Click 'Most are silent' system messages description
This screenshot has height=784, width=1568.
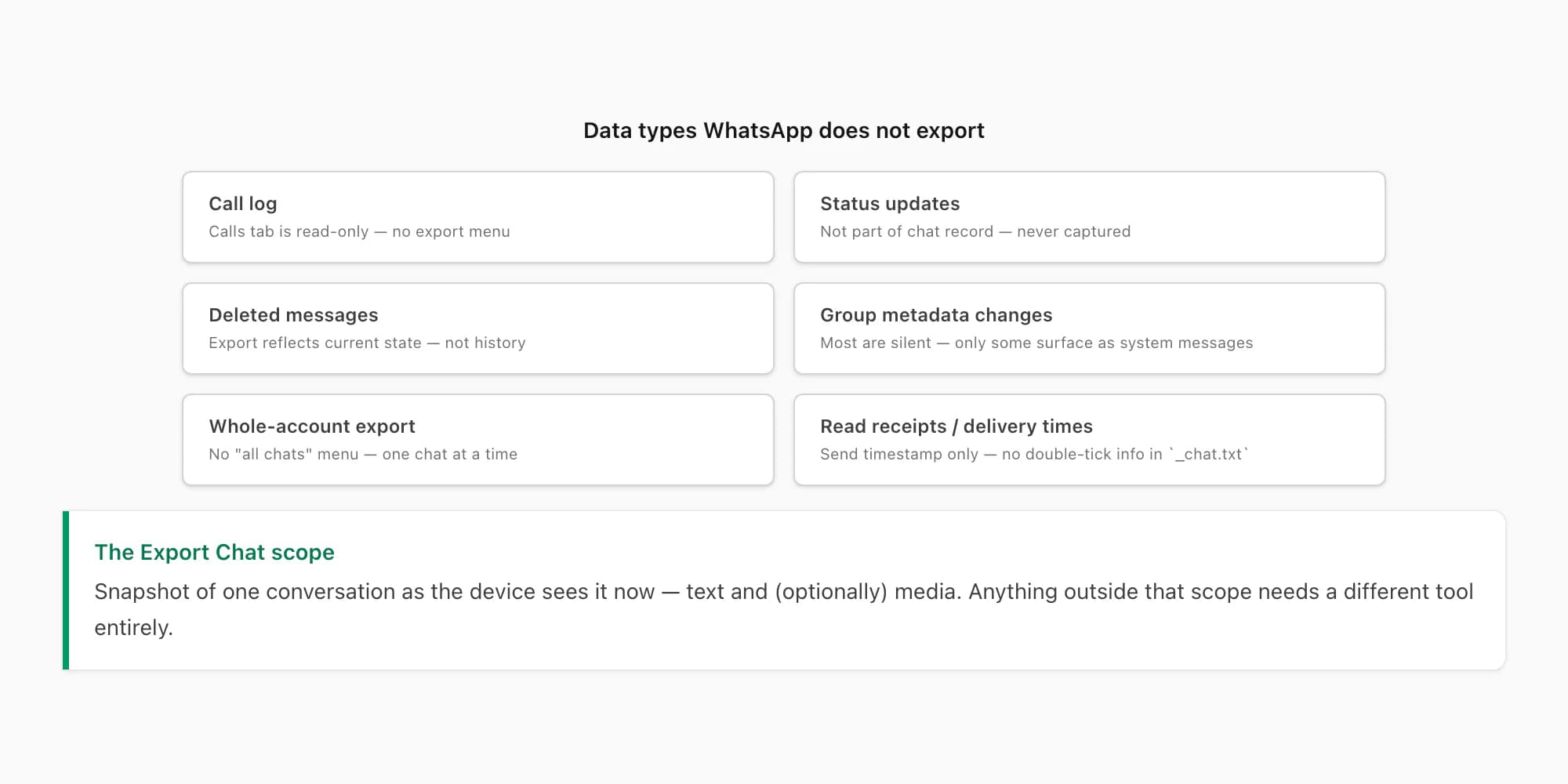coord(1036,343)
